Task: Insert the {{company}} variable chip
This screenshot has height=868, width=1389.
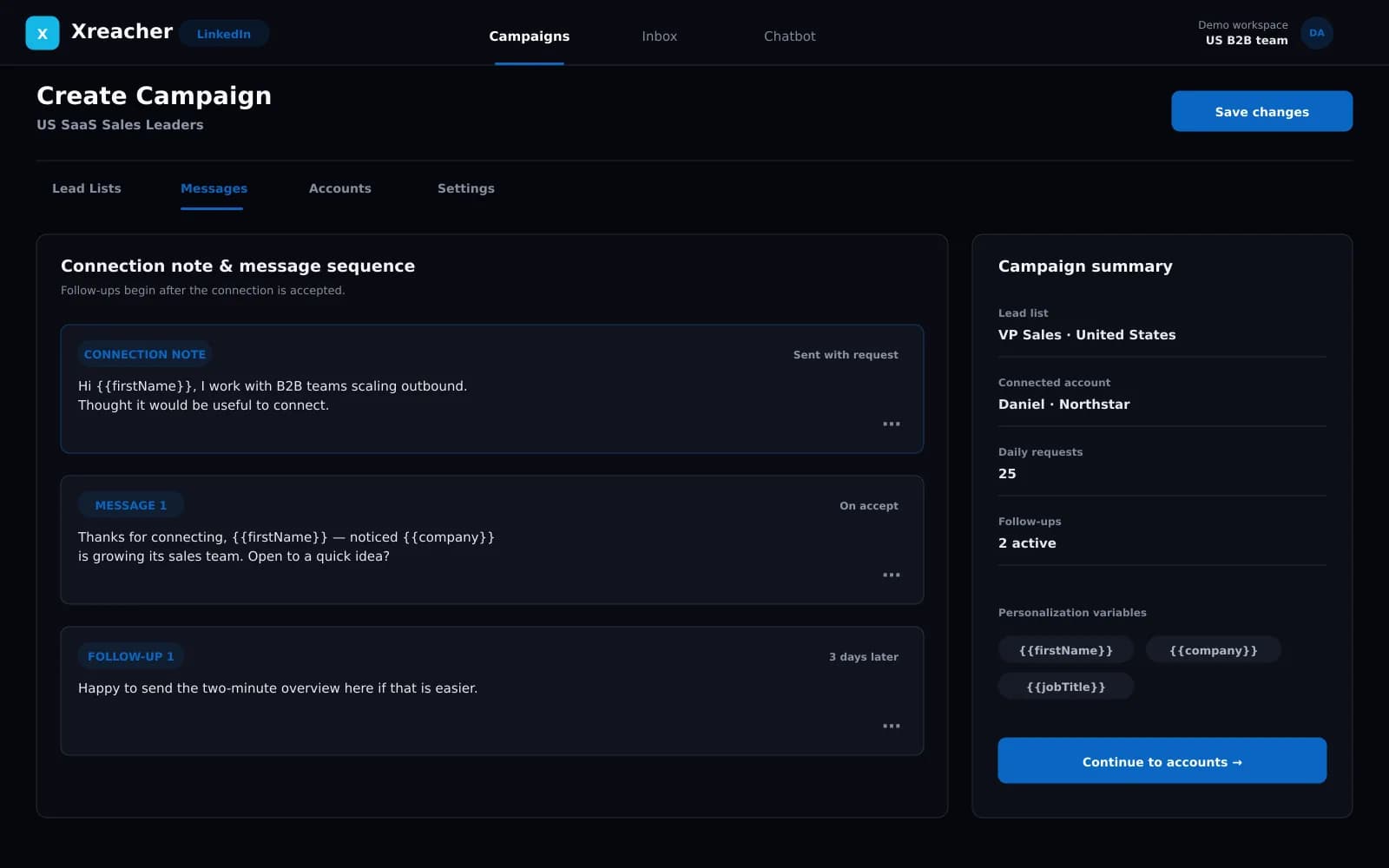Action: 1214,650
